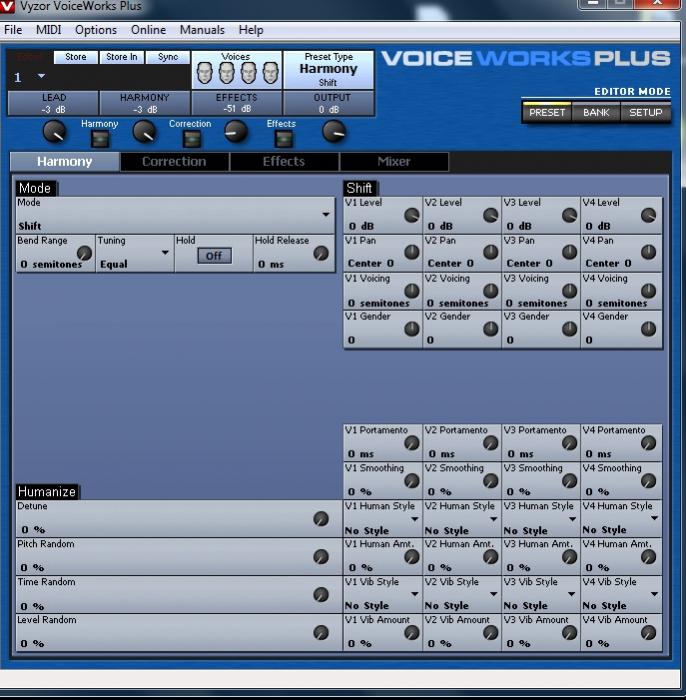The width and height of the screenshot is (686, 700).
Task: Expand the V1 Vib Style dropdown
Action: (x=415, y=594)
